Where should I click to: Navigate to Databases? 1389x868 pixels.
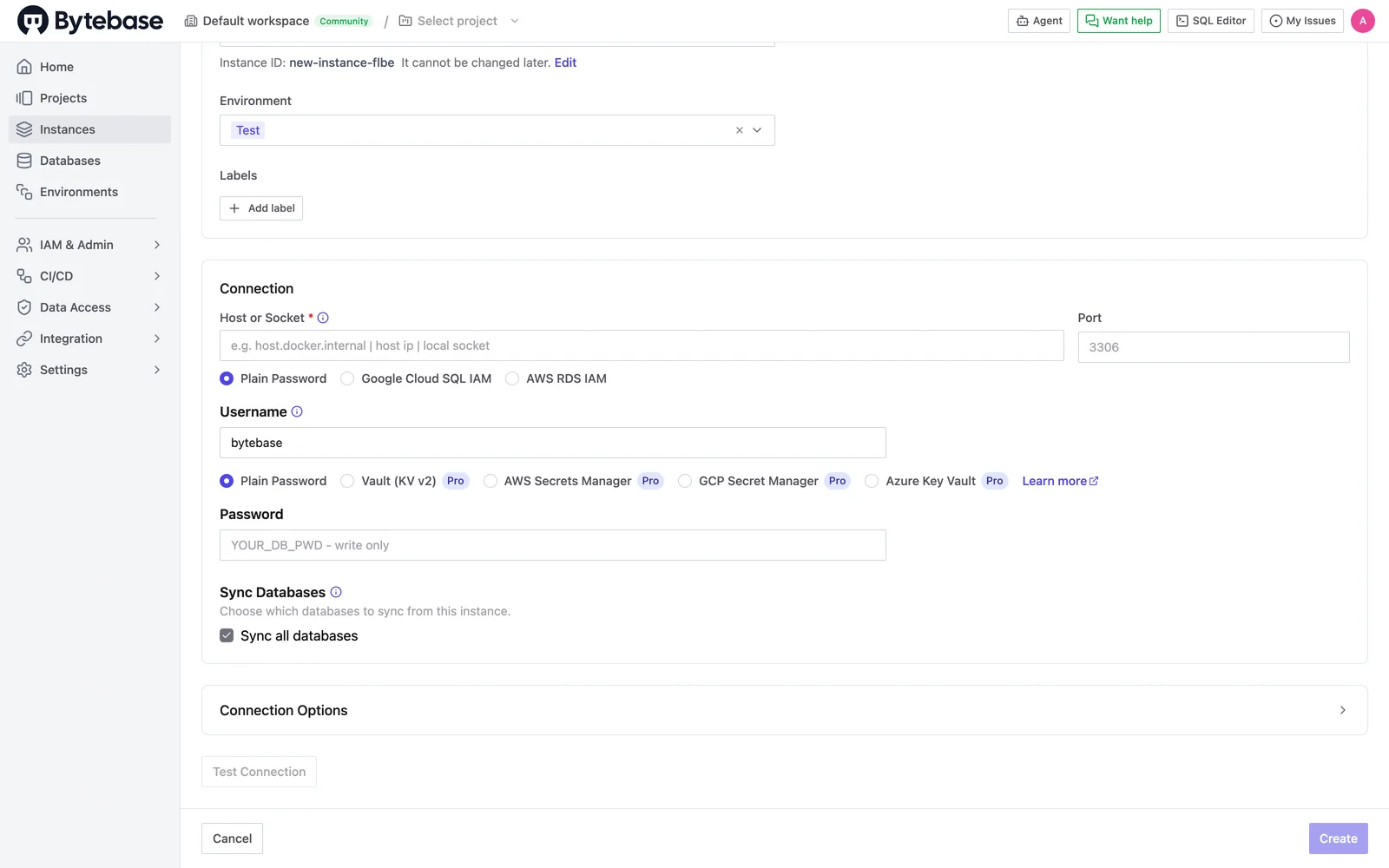[89, 161]
